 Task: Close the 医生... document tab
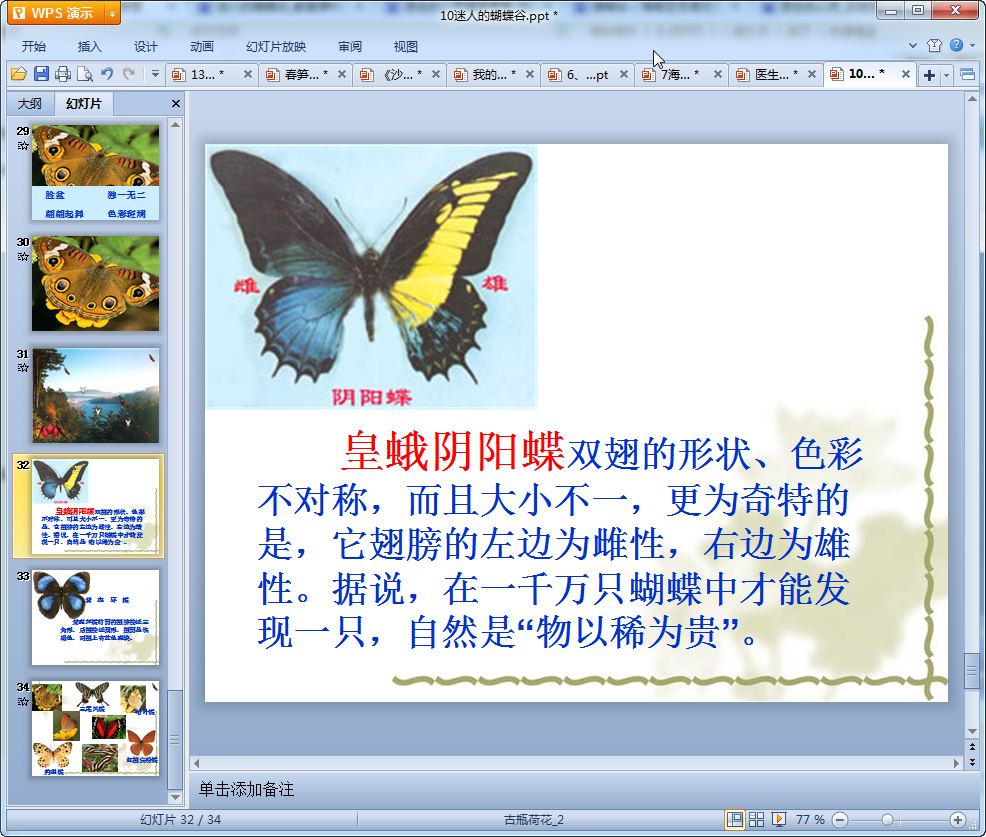pos(812,74)
